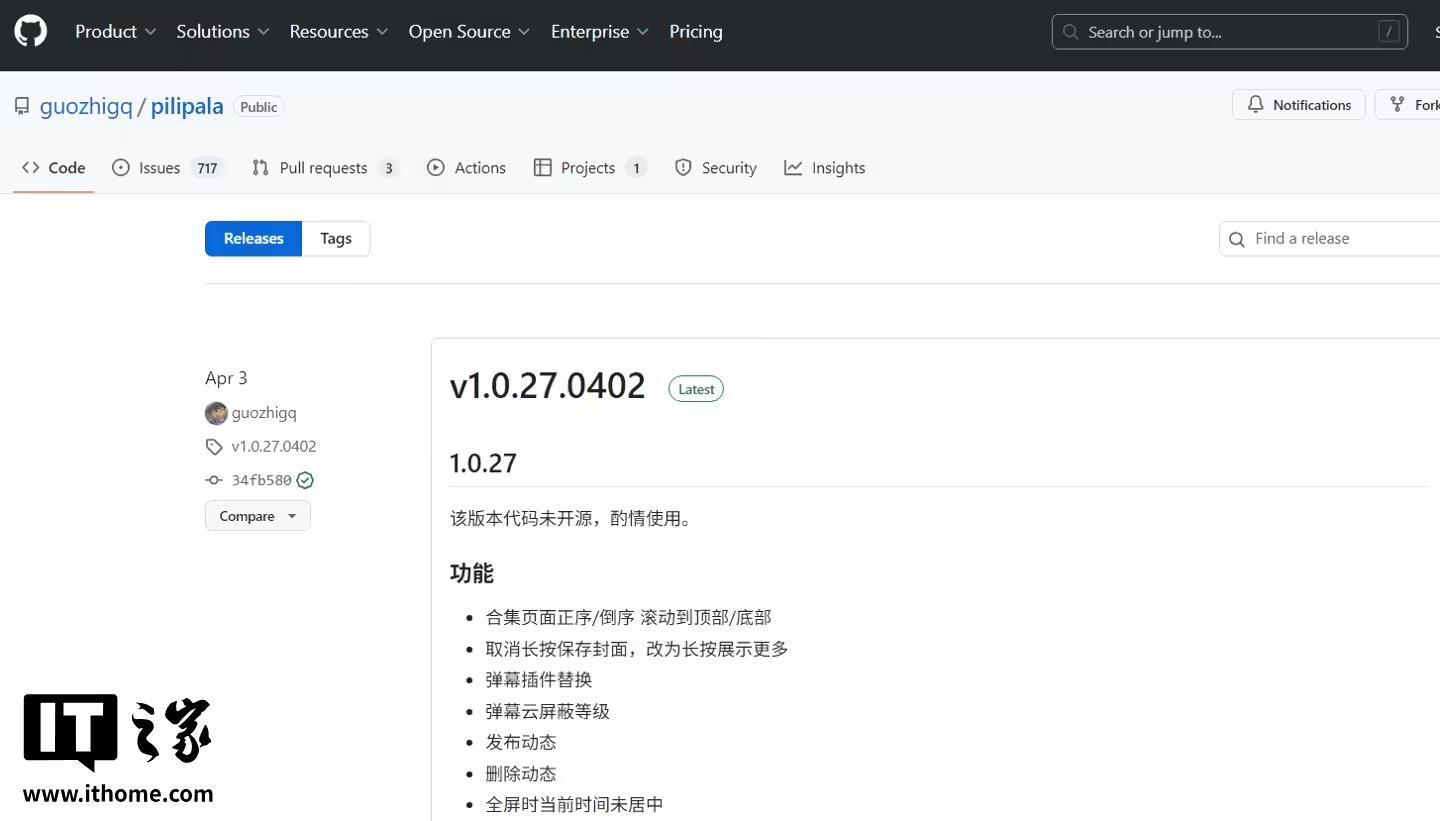Click the Notifications bell icon
Image resolution: width=1440 pixels, height=821 pixels.
click(x=1256, y=104)
